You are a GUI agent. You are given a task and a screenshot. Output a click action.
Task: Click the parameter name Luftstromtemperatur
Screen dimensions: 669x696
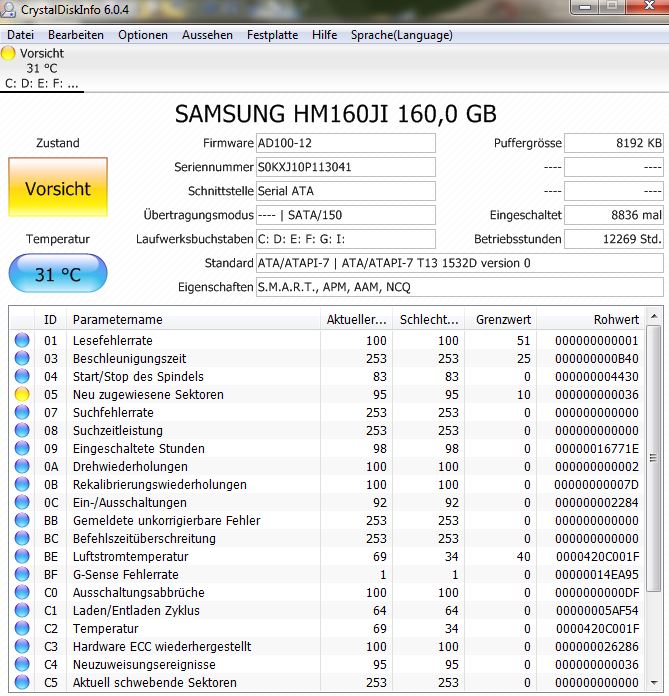point(131,556)
